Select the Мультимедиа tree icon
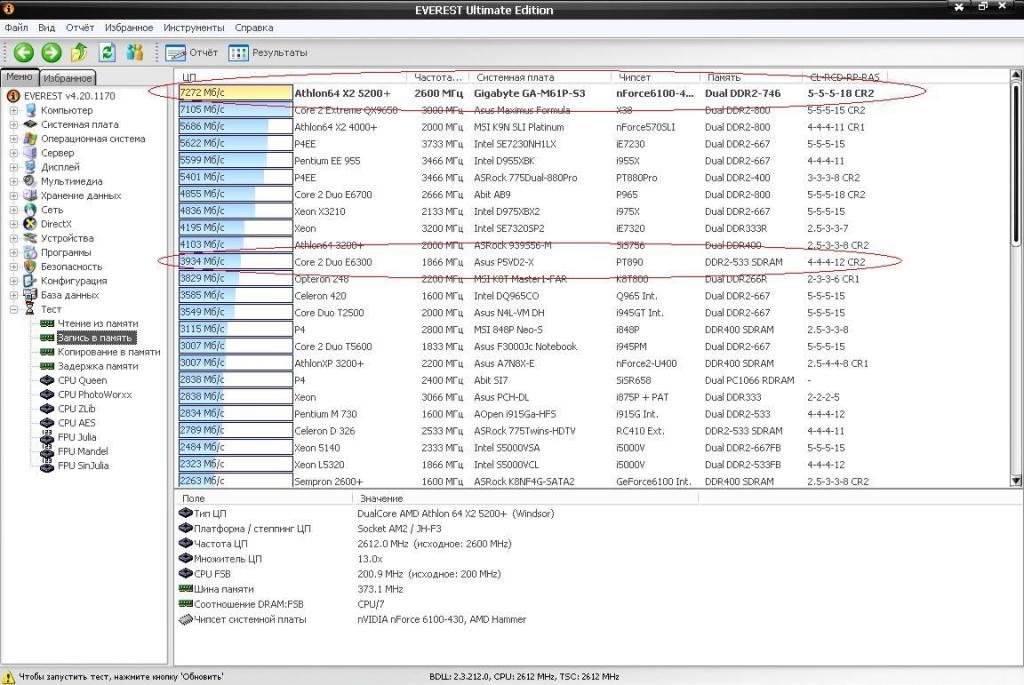 point(30,181)
